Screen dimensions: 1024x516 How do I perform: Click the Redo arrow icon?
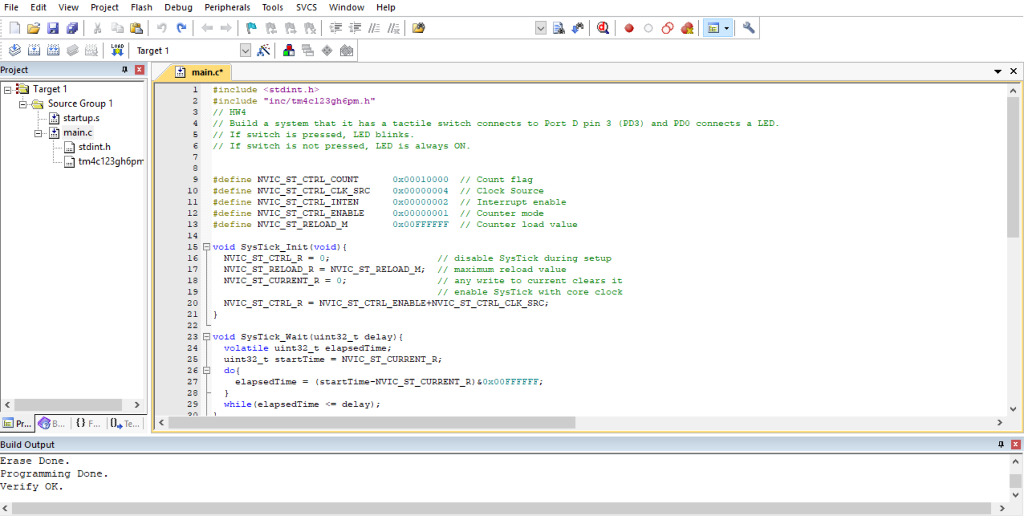[x=181, y=28]
